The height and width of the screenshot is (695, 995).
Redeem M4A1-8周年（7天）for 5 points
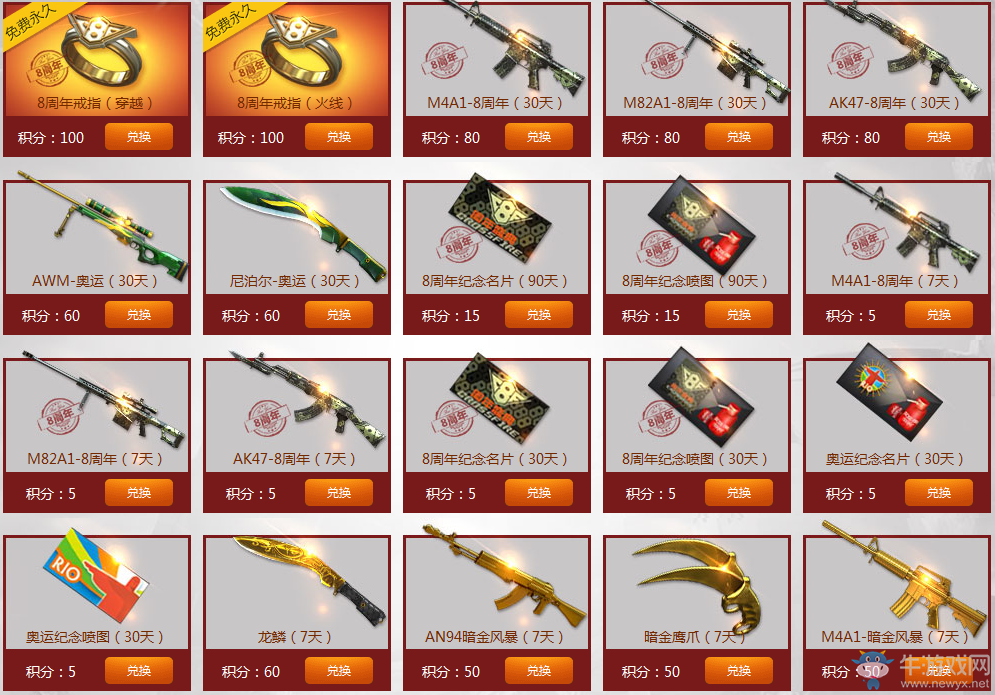[x=939, y=315]
